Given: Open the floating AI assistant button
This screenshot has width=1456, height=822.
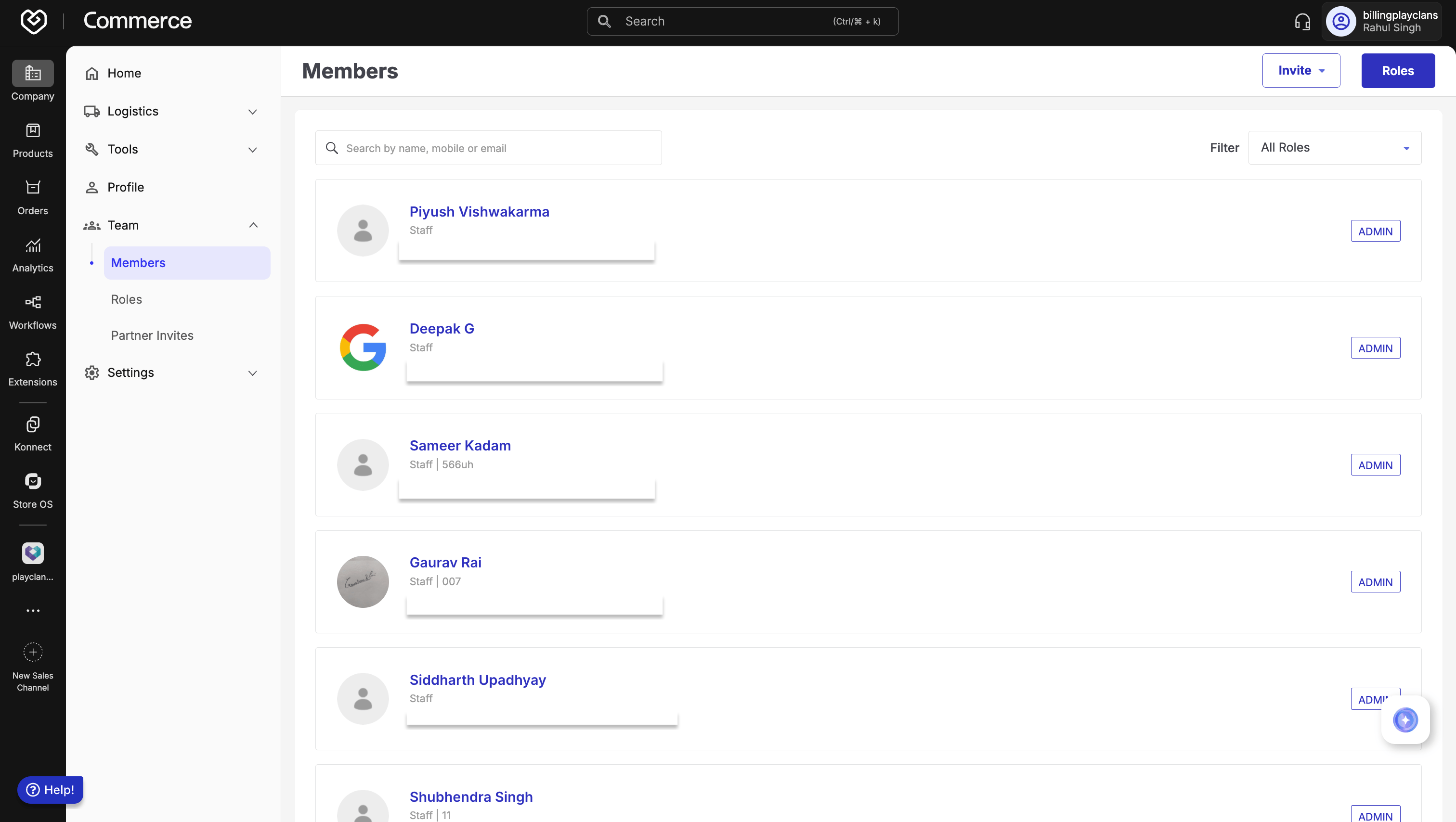Looking at the screenshot, I should coord(1405,720).
